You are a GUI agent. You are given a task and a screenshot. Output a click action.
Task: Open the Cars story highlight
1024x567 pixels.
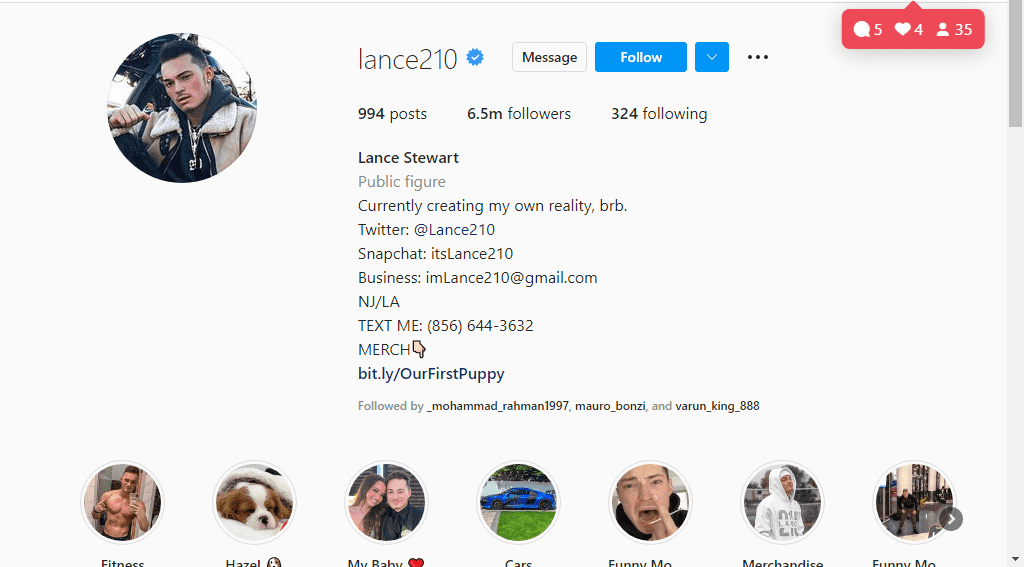coord(518,503)
